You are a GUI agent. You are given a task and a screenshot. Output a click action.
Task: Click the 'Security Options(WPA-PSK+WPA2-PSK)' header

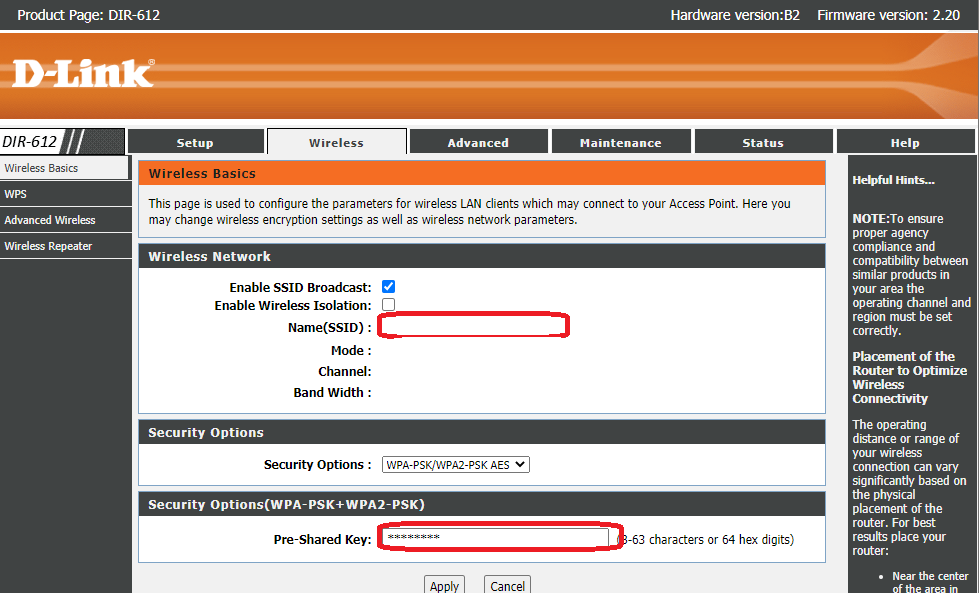[x=482, y=504]
